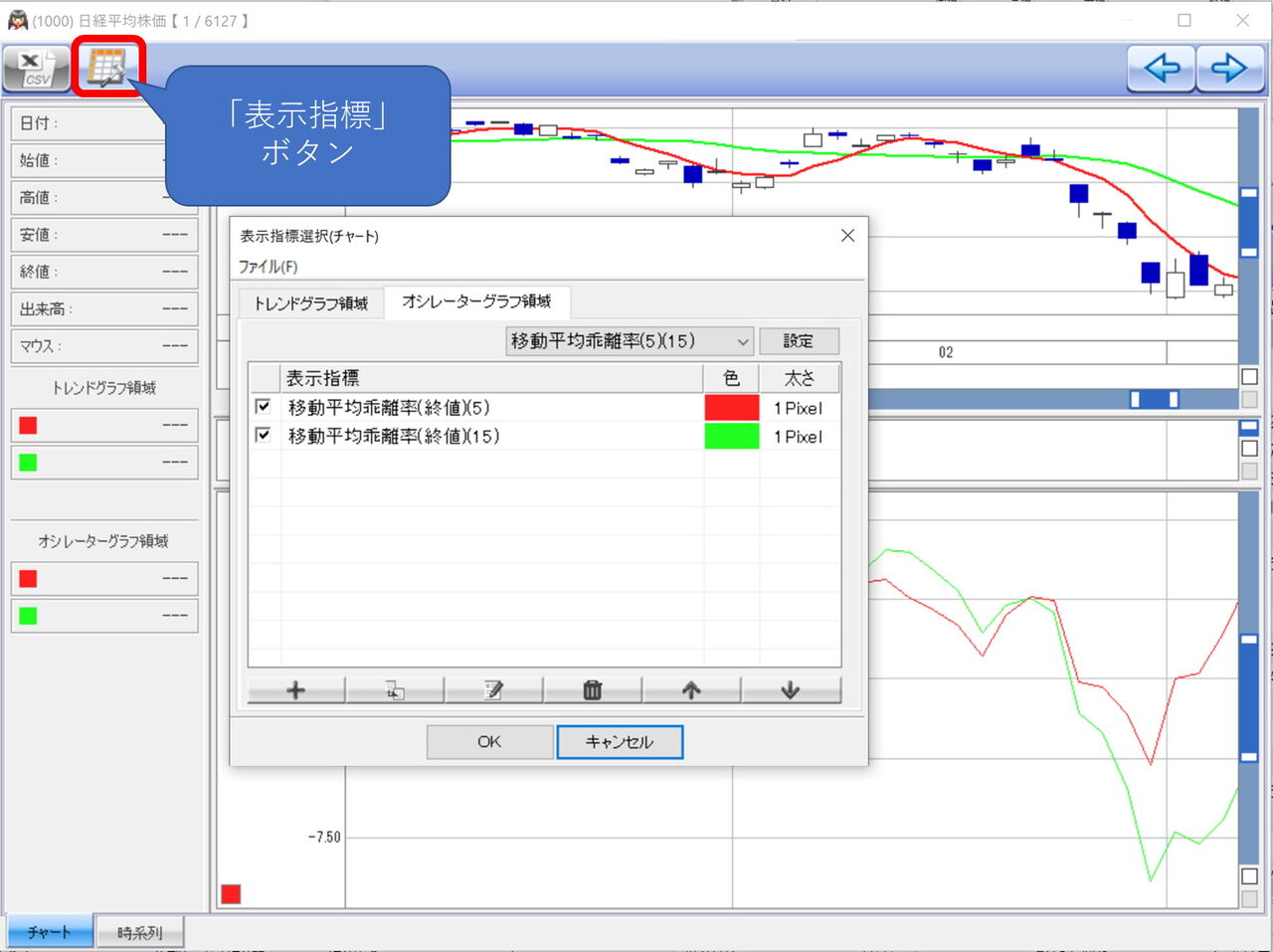The height and width of the screenshot is (952, 1273).
Task: Select the 移動平均乖離率(終値)(15) row name
Action: (x=394, y=436)
